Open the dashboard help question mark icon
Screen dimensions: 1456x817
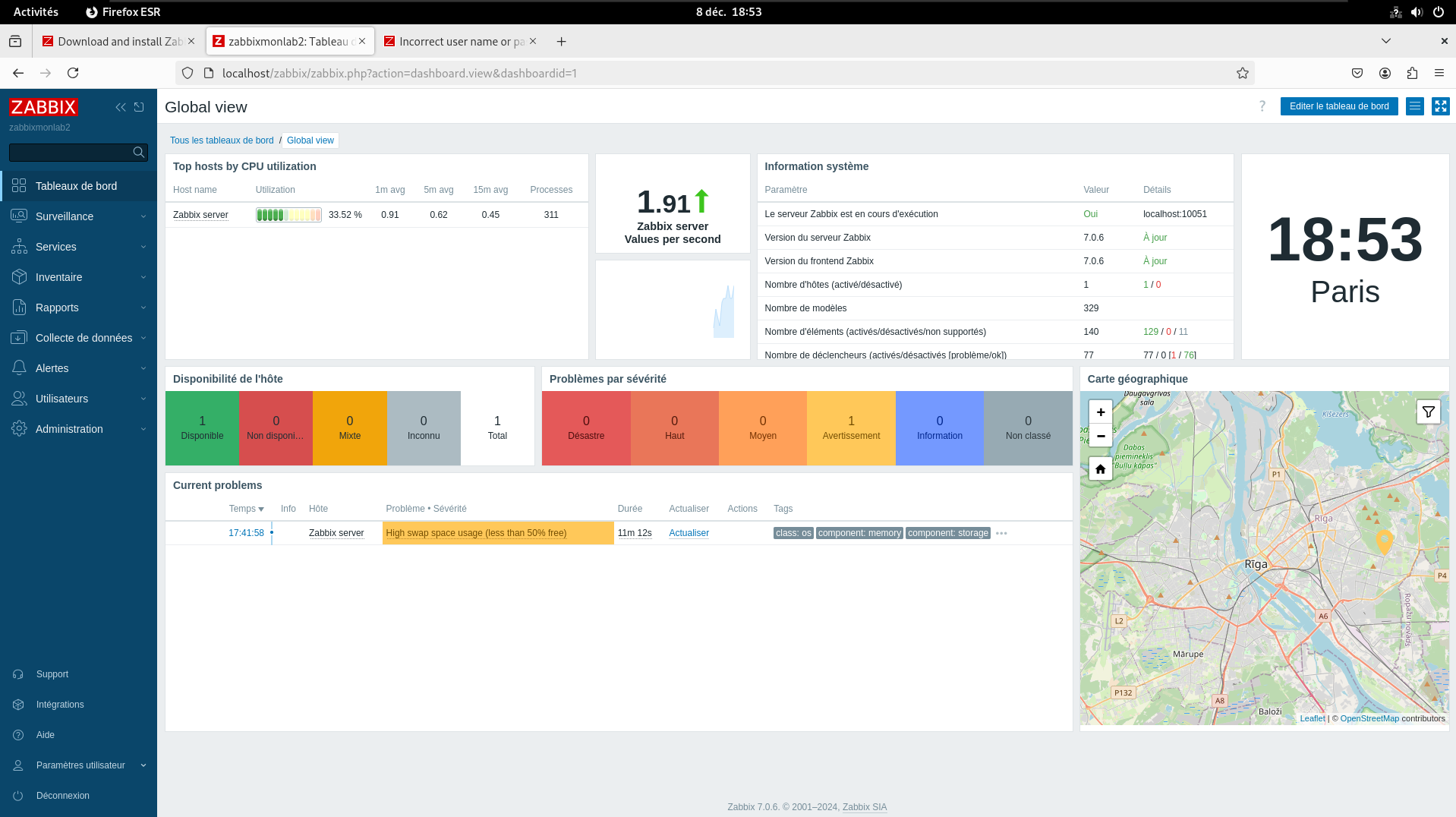(x=1262, y=106)
